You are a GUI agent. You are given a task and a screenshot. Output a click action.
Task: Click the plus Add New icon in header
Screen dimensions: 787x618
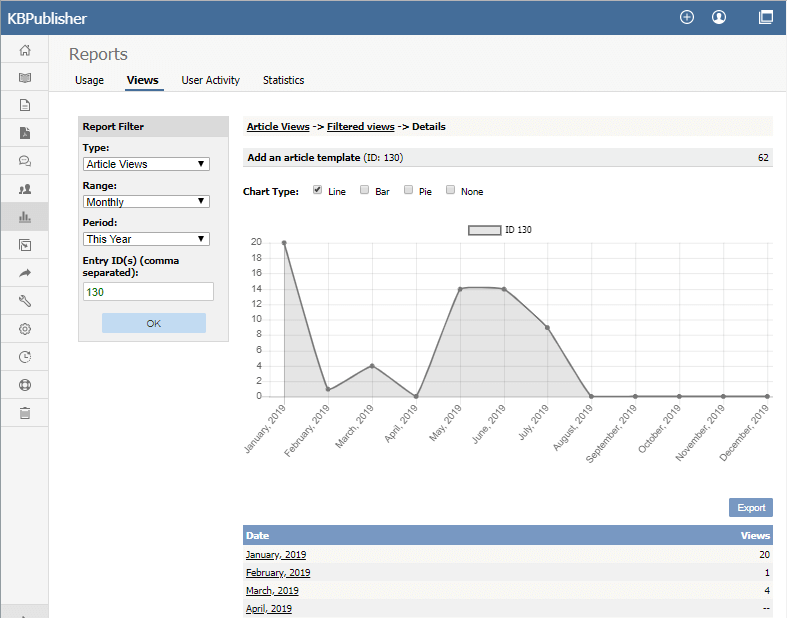pos(687,17)
